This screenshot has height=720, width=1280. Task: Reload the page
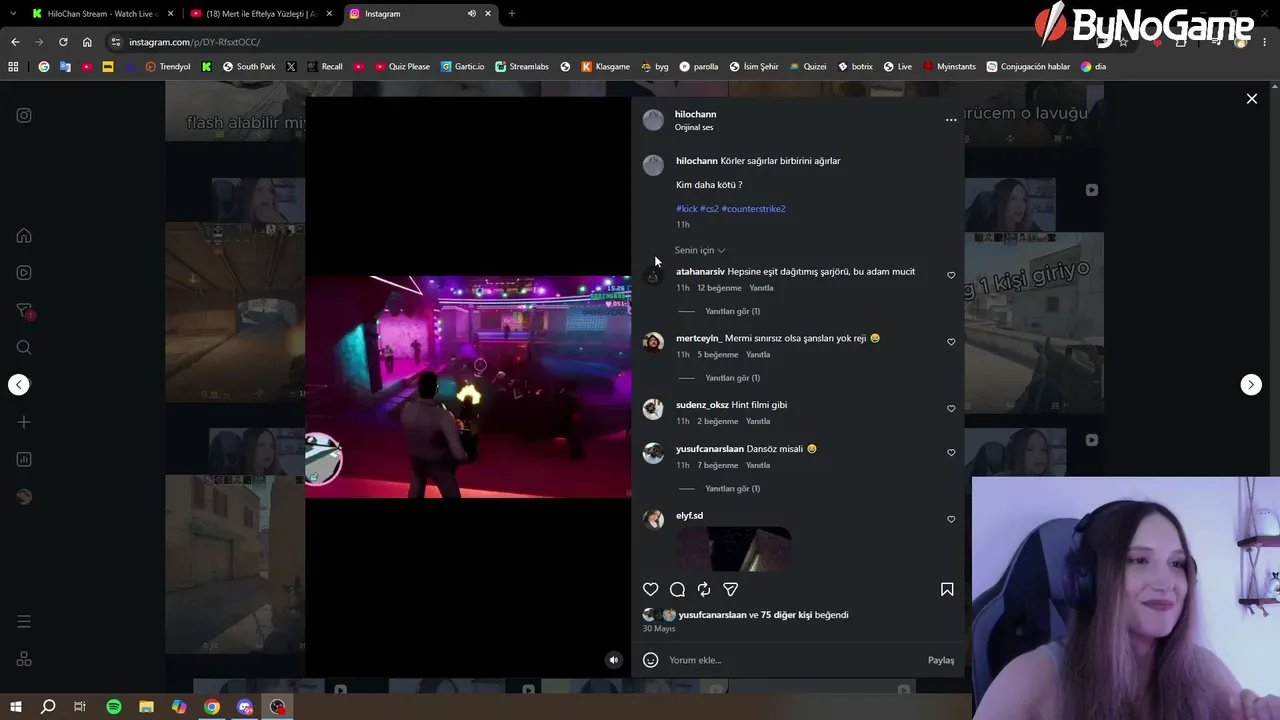pos(63,42)
